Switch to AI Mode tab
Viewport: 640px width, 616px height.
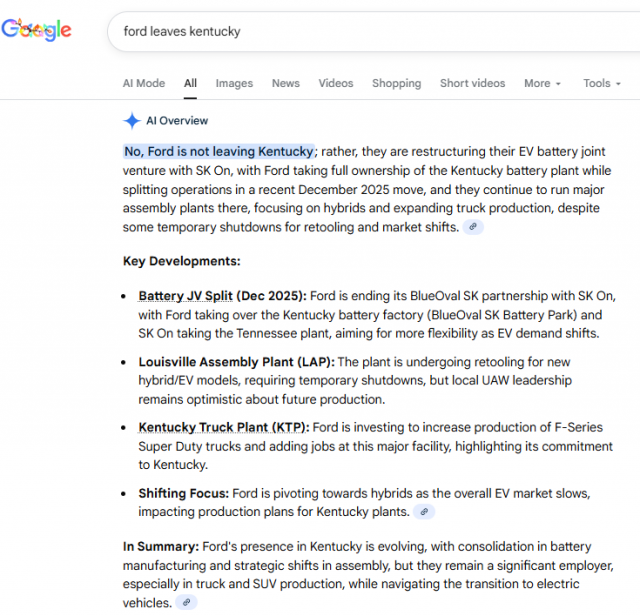(x=144, y=84)
